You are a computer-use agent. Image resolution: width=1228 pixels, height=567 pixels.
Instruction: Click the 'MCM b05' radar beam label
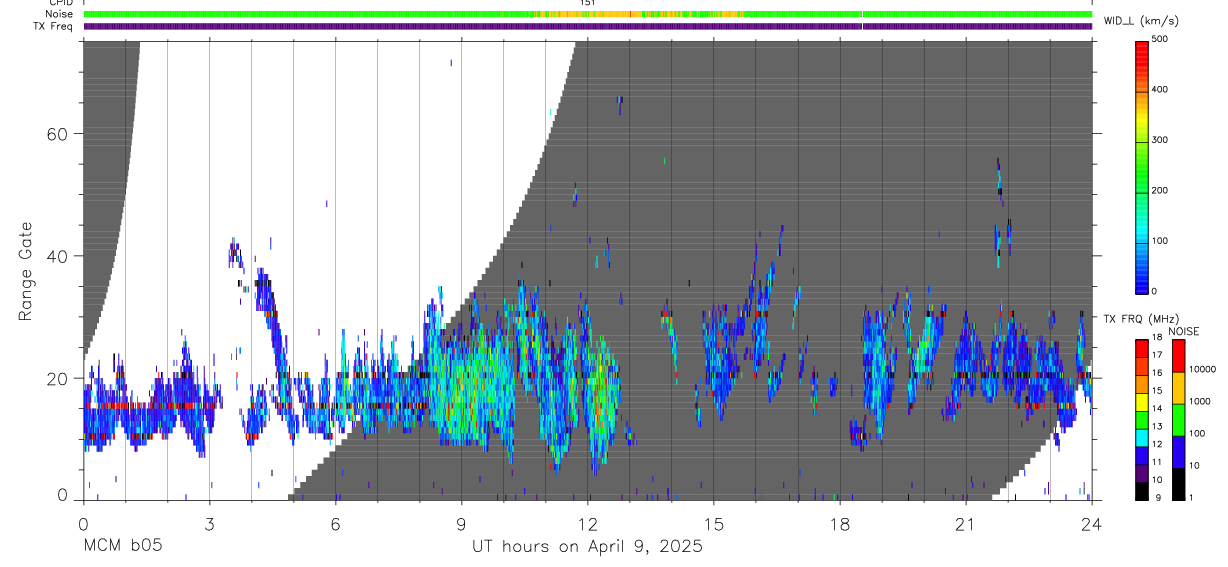(122, 546)
